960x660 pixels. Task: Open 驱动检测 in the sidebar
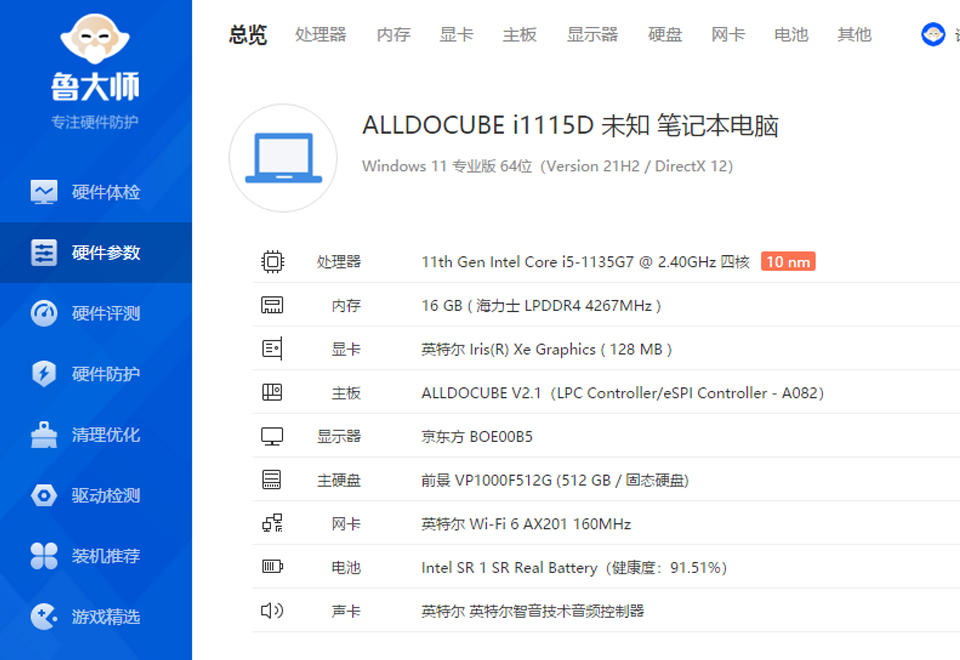coord(96,495)
